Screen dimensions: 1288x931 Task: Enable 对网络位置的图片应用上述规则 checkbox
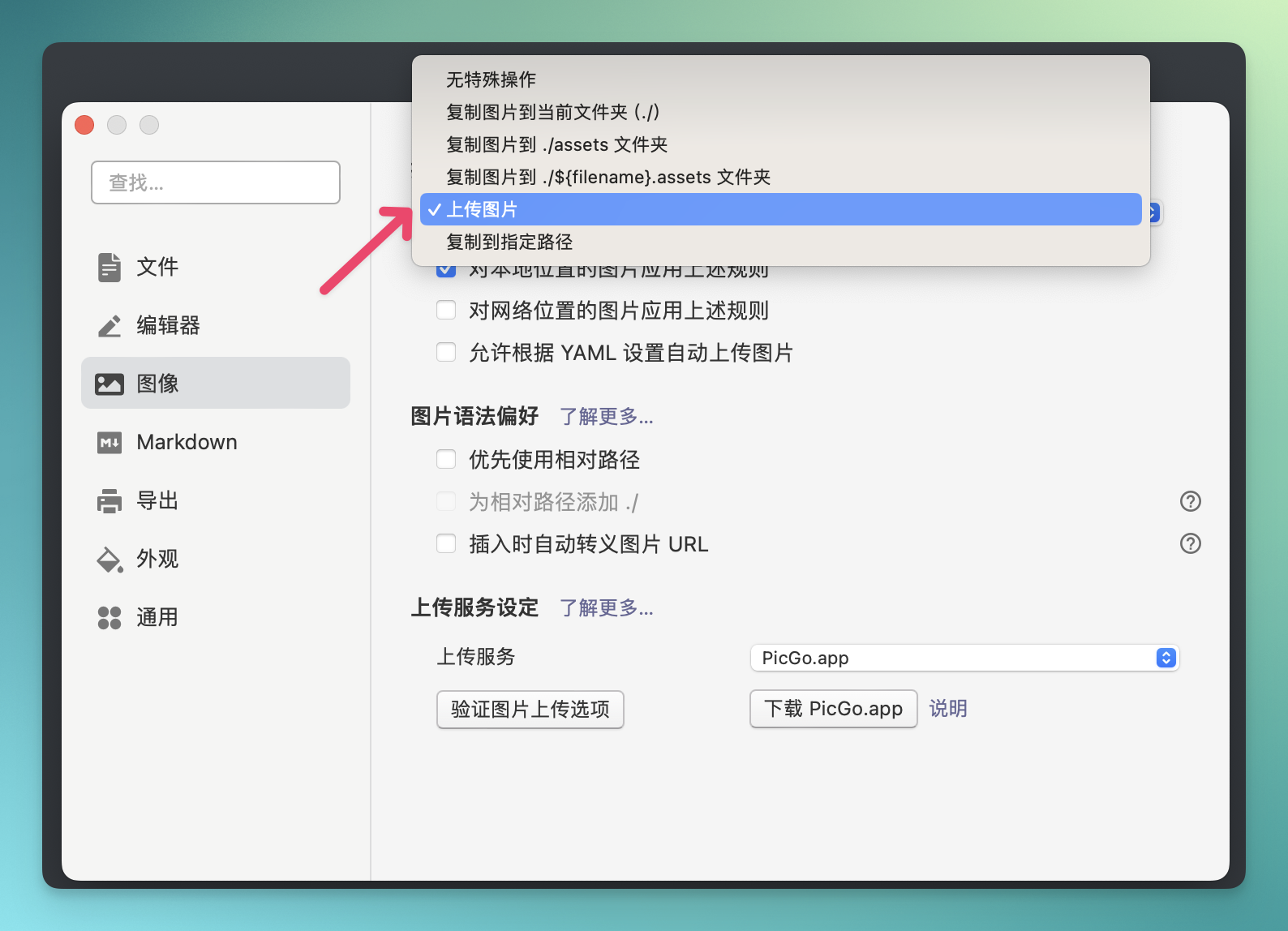tap(446, 310)
